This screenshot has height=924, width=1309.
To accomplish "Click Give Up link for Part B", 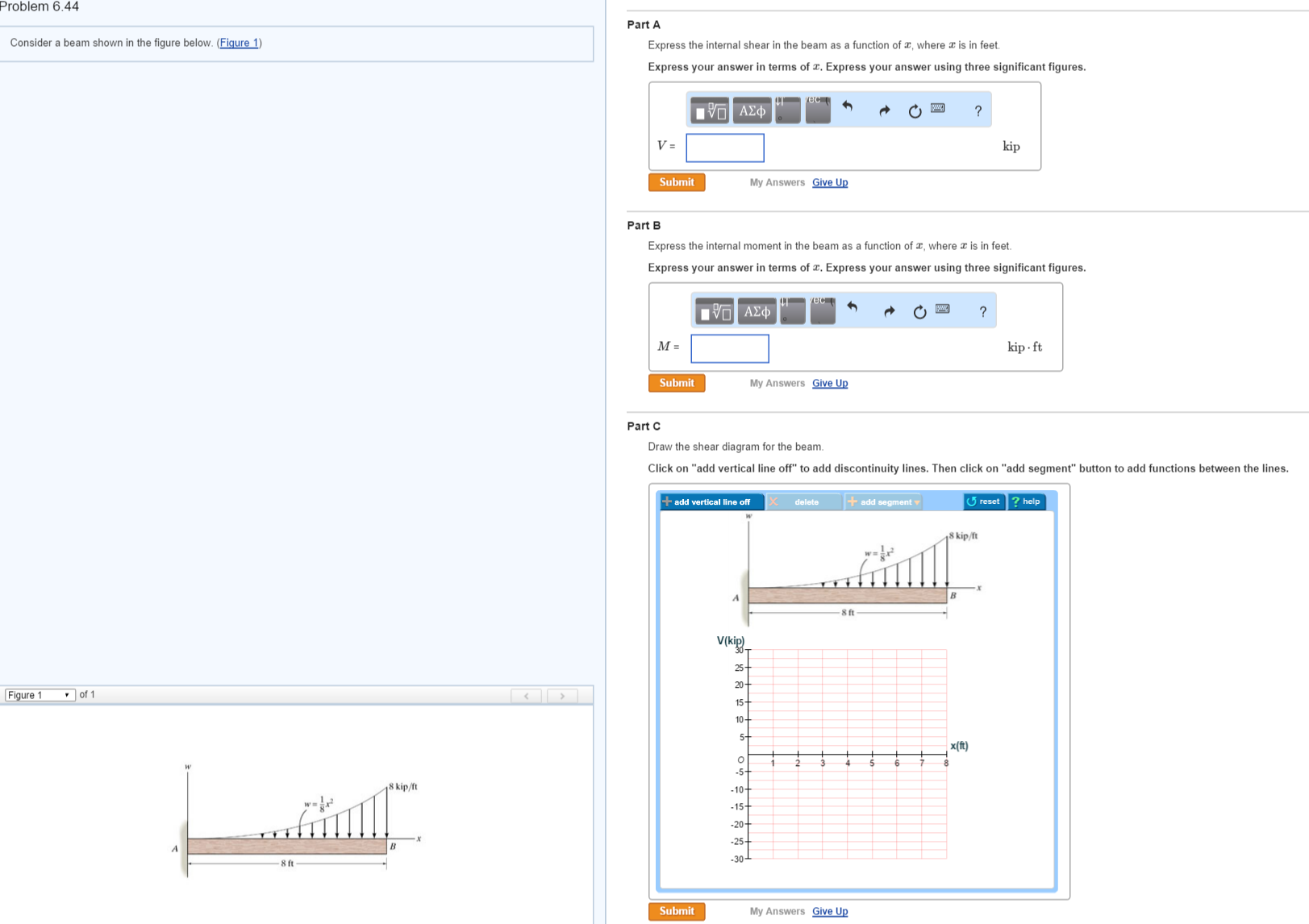I will tap(829, 383).
